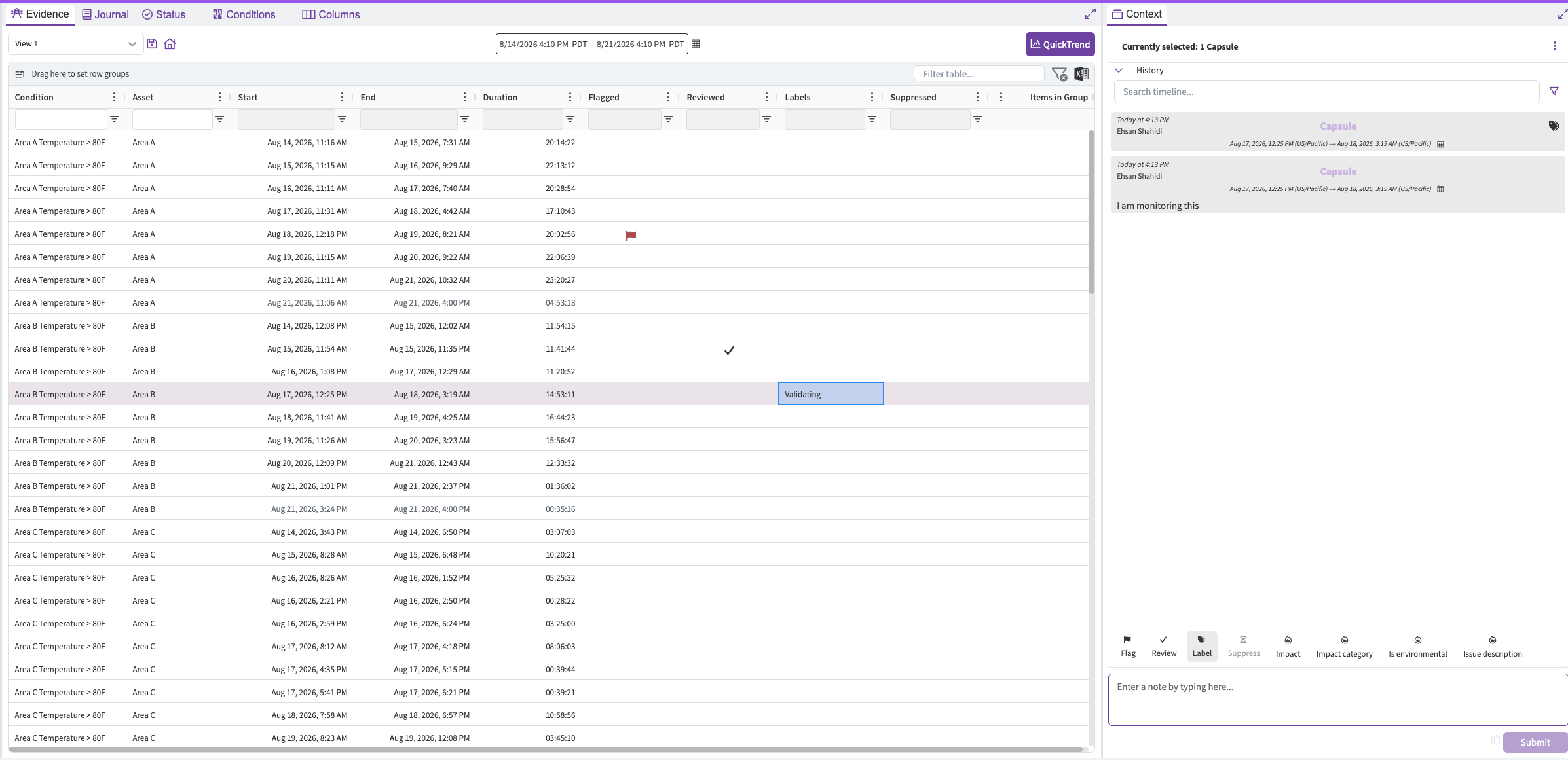Click the label tag icon on first history entry
This screenshot has width=1568, height=760.
click(1554, 126)
